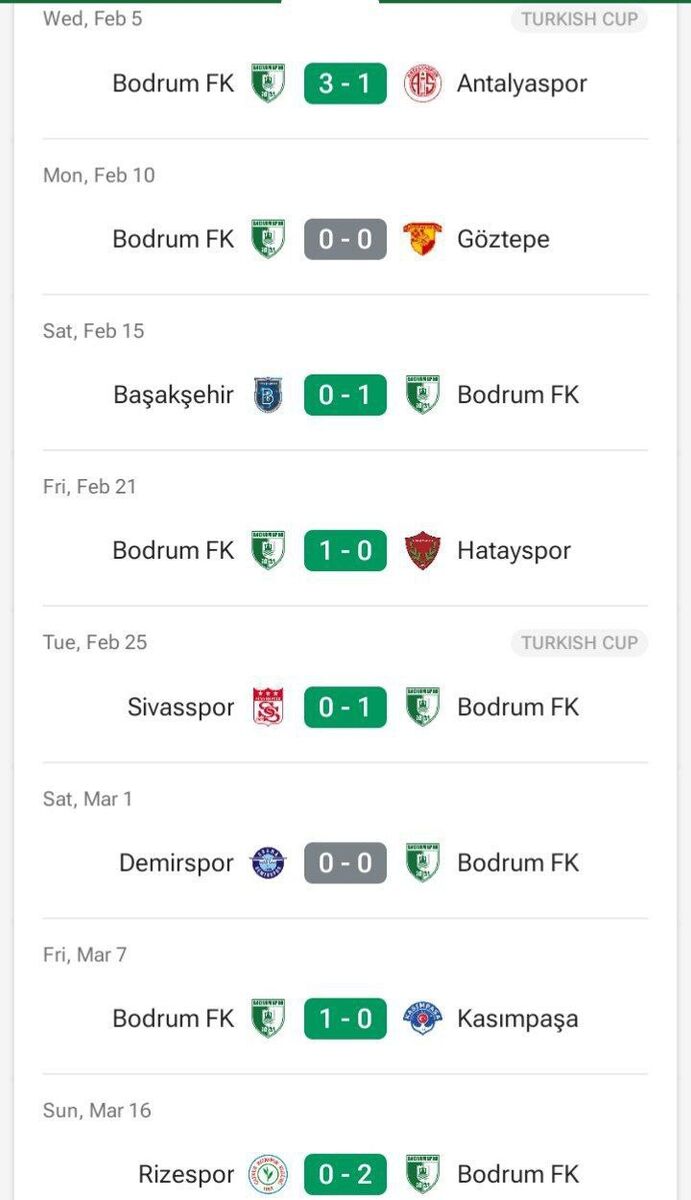Click the Göztepe club logo
This screenshot has height=1200, width=691.
pyautogui.click(x=422, y=240)
